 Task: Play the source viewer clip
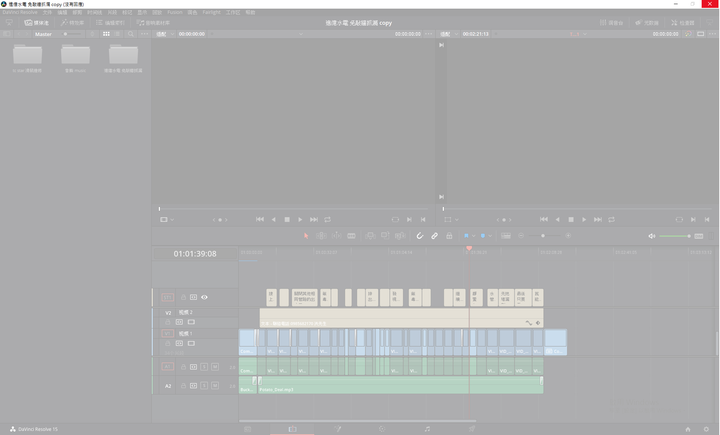[300, 220]
